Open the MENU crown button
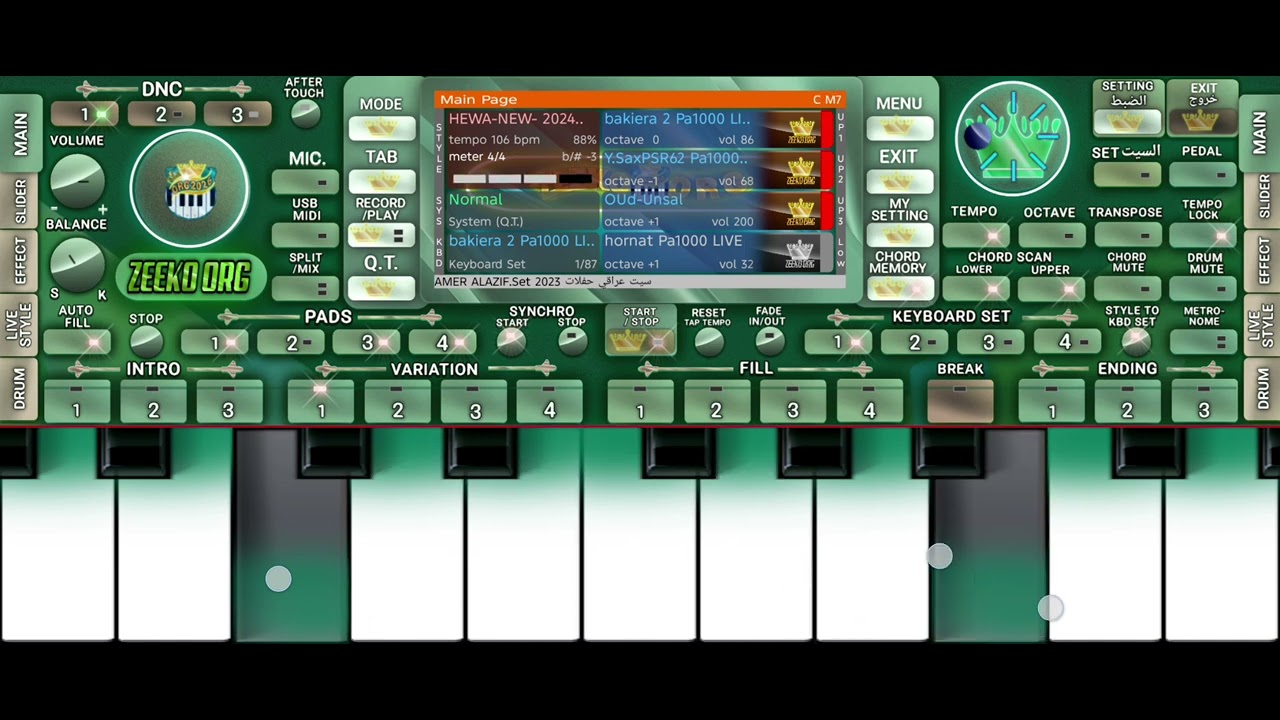 (899, 128)
